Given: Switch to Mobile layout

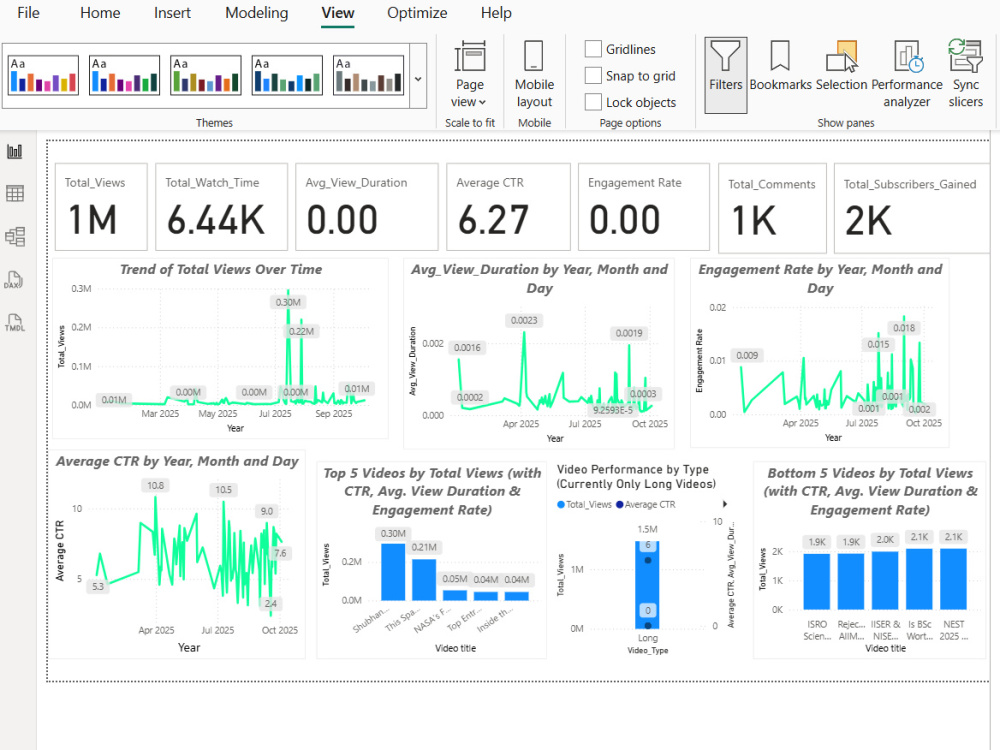Looking at the screenshot, I should point(534,74).
